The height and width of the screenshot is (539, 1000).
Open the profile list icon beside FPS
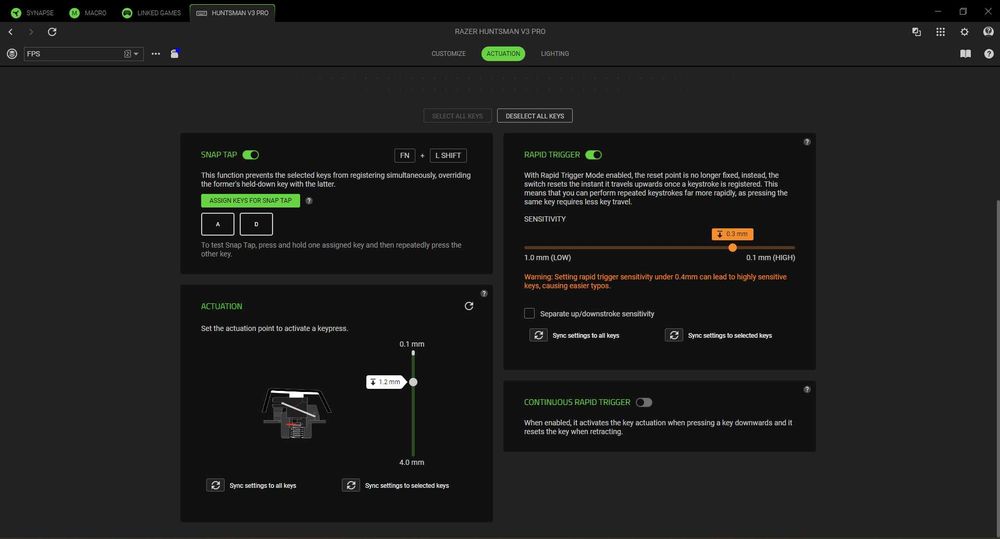pyautogui.click(x=11, y=54)
